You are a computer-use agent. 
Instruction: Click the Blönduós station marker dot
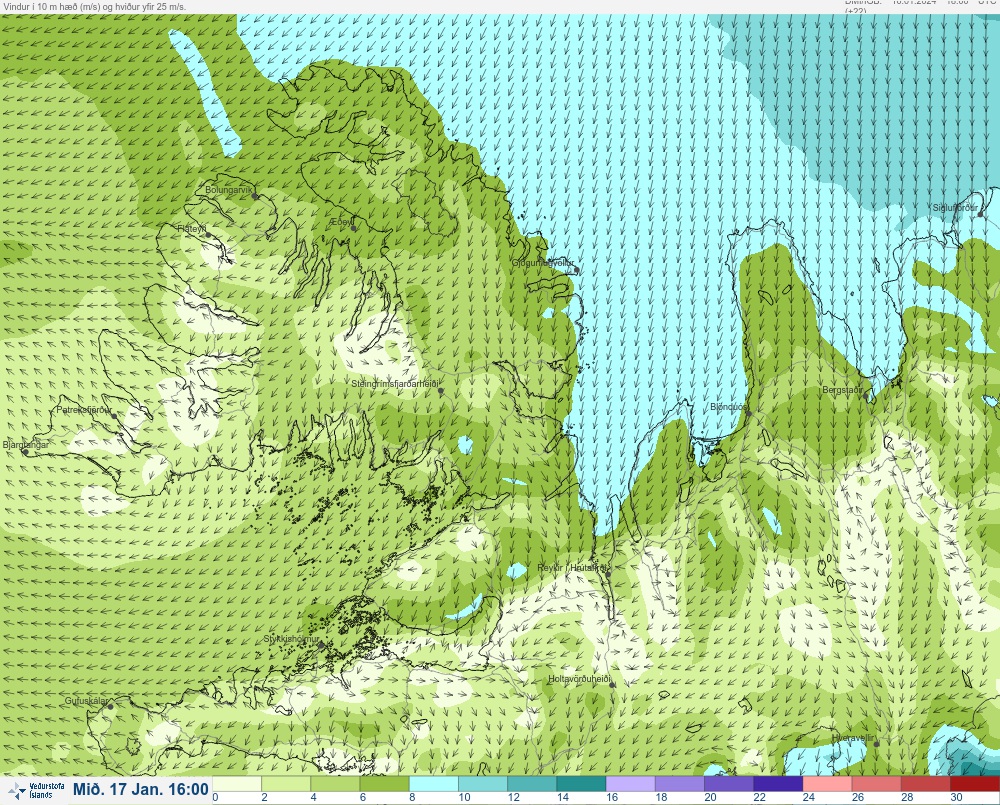point(749,413)
